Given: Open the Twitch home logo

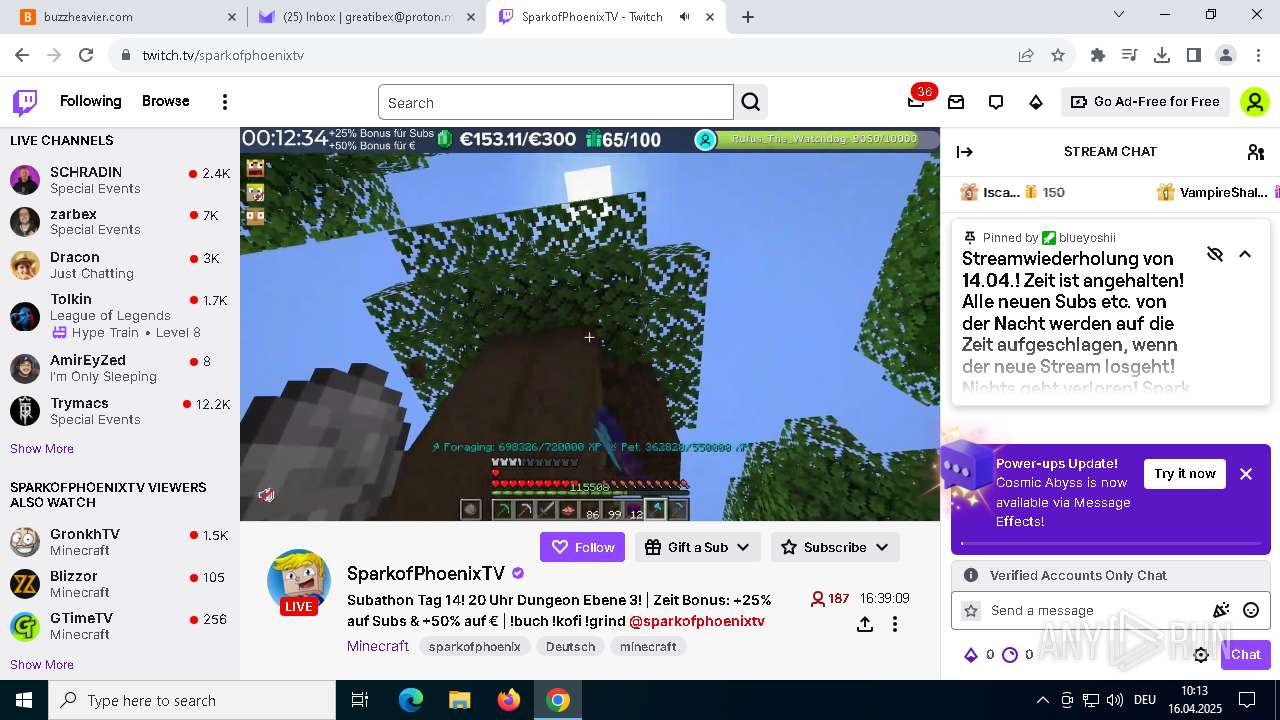Looking at the screenshot, I should (x=25, y=102).
